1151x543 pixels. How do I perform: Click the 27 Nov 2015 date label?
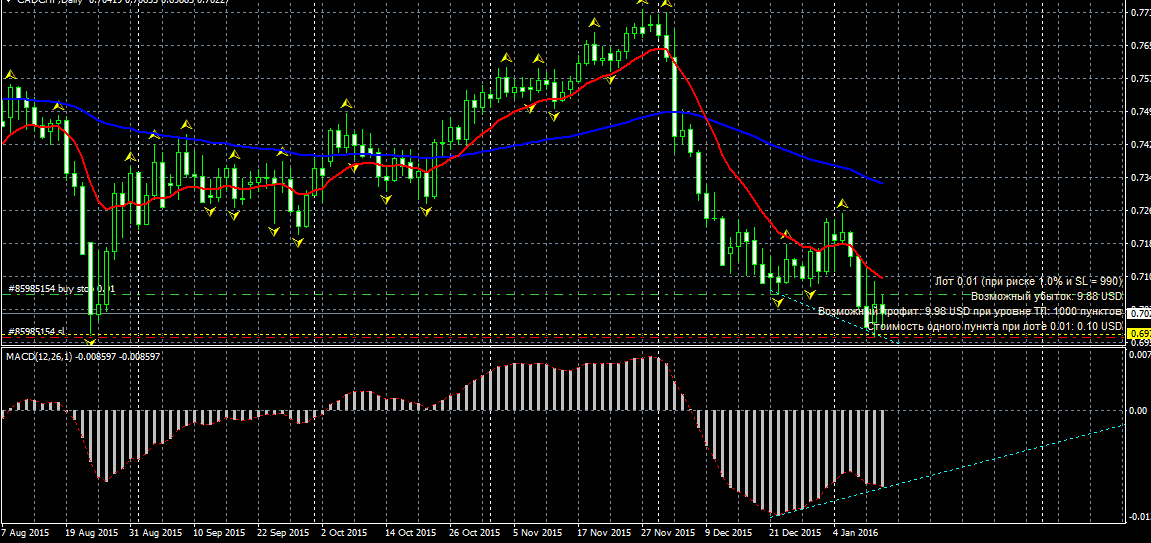pyautogui.click(x=667, y=532)
